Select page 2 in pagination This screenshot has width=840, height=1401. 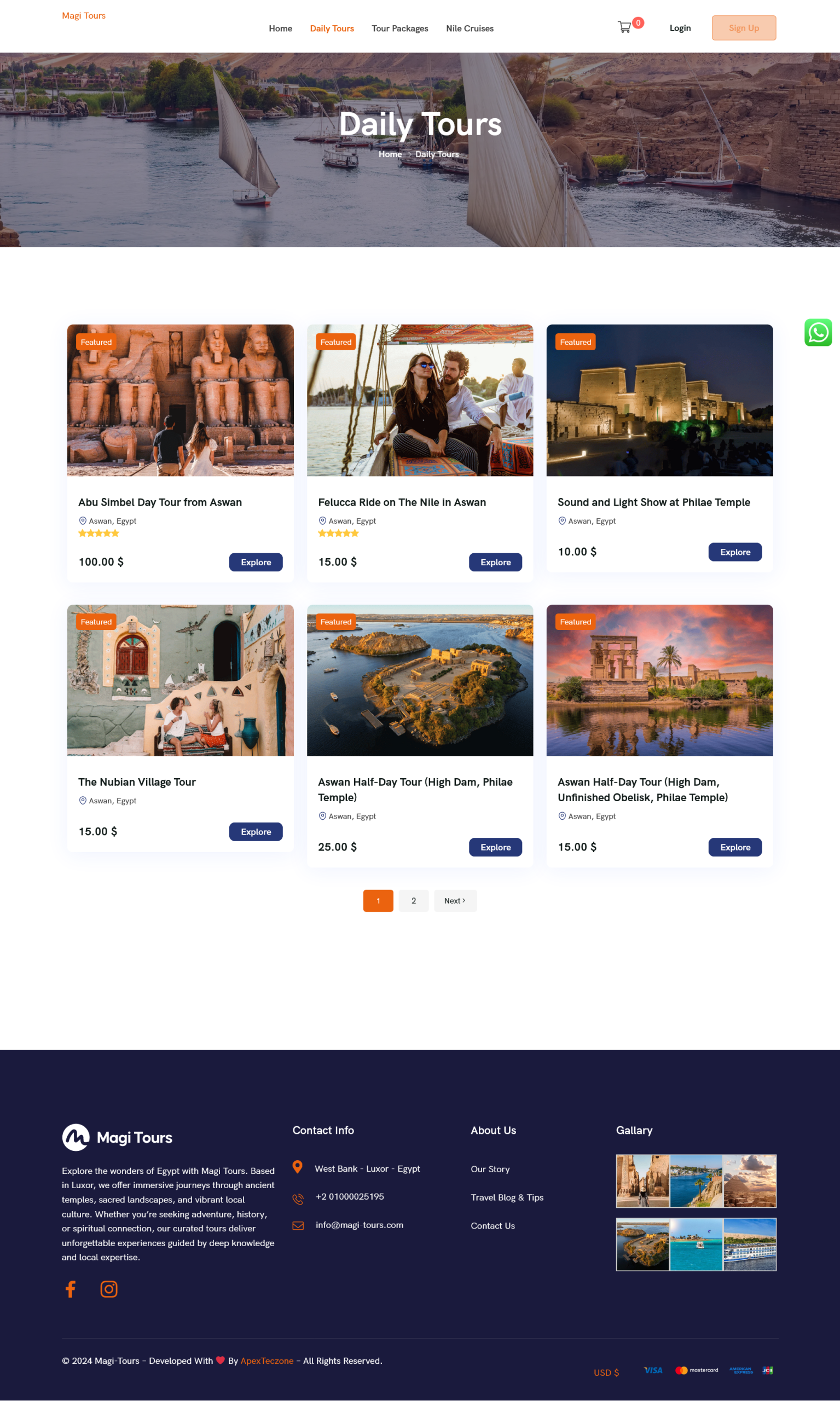point(414,901)
